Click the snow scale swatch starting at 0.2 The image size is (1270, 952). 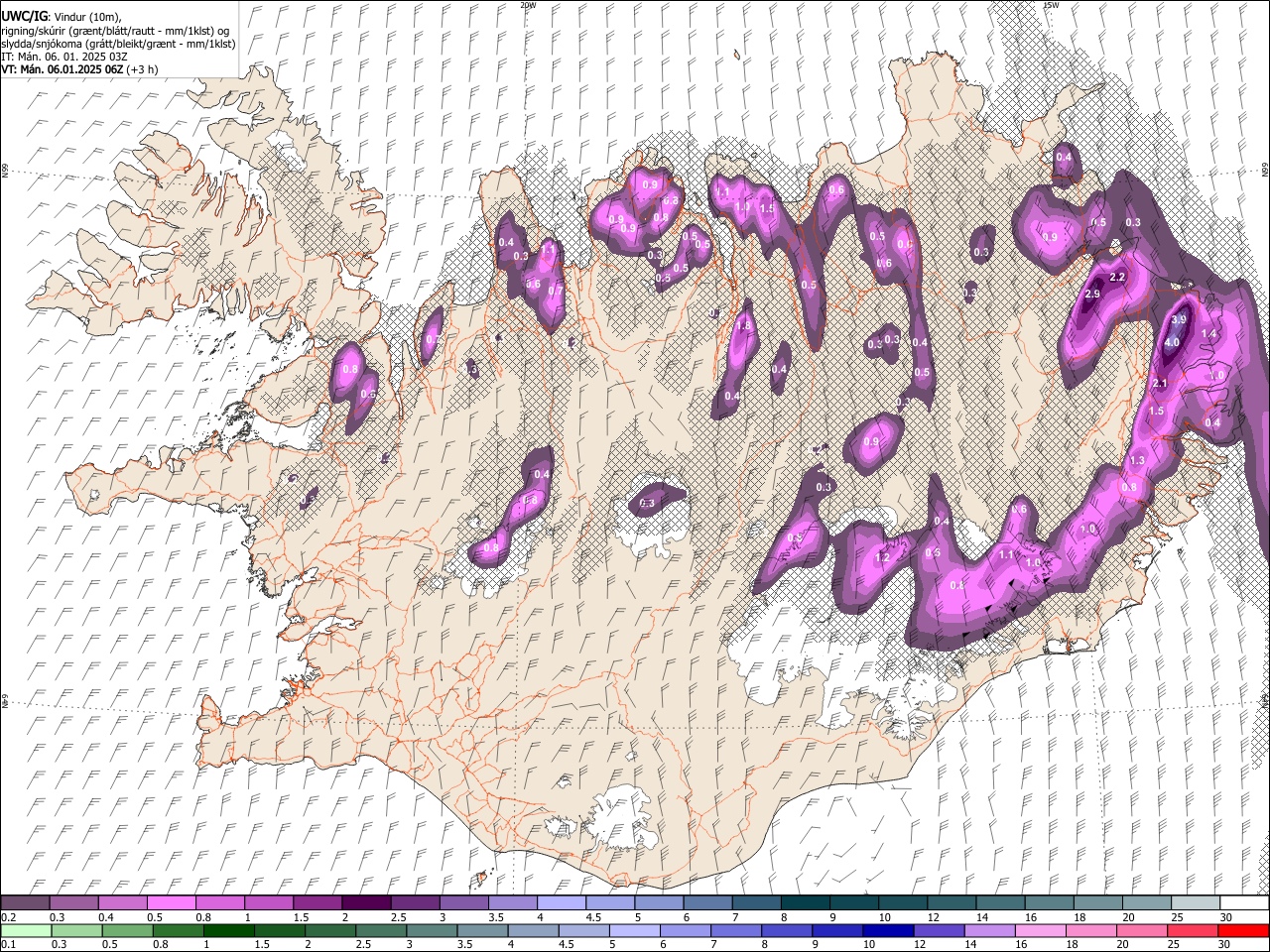(25, 902)
